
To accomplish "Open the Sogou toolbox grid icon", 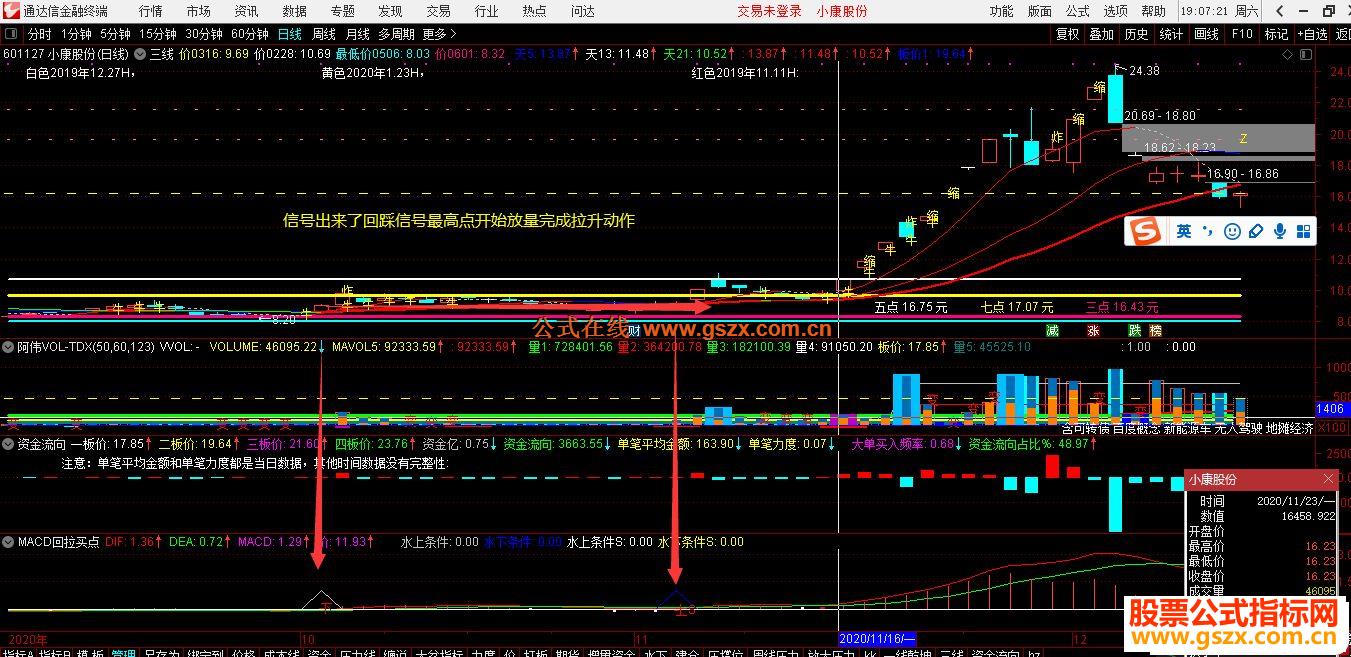I will pos(1303,232).
